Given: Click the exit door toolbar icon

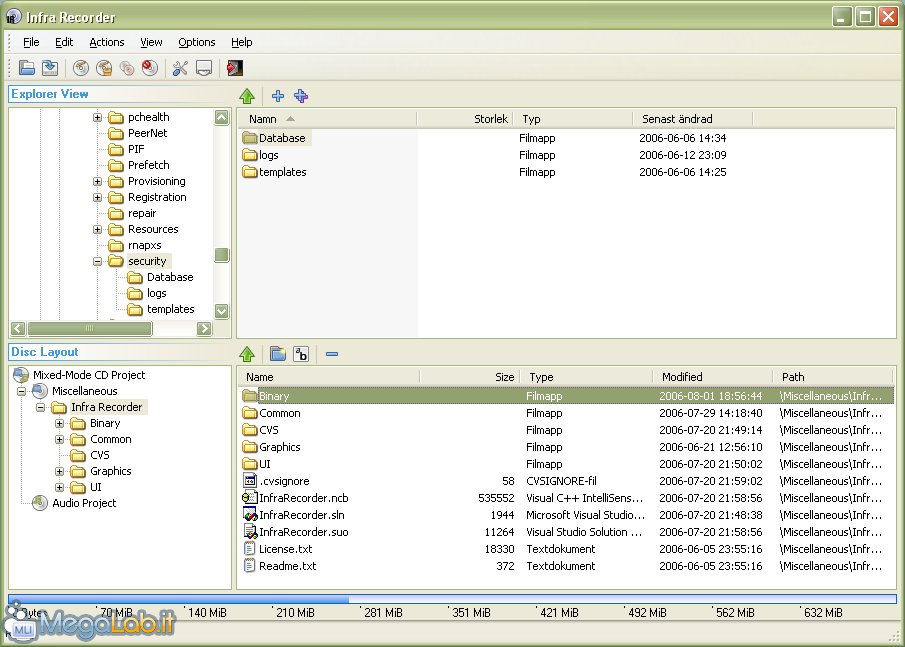Looking at the screenshot, I should tap(235, 68).
